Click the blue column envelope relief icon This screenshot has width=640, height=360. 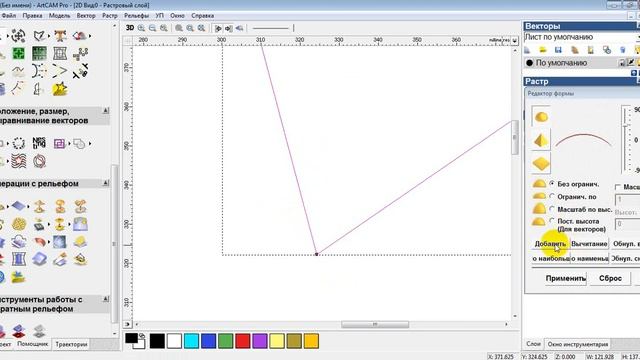click(18, 259)
